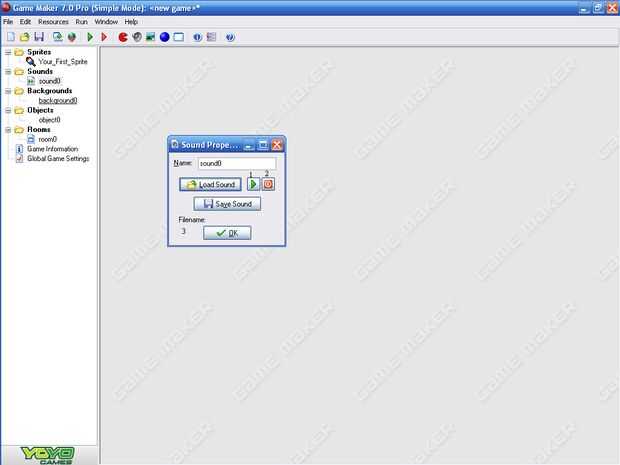This screenshot has width=620, height=465.
Task: Minimize the Sound Properties dialog
Action: 249,145
